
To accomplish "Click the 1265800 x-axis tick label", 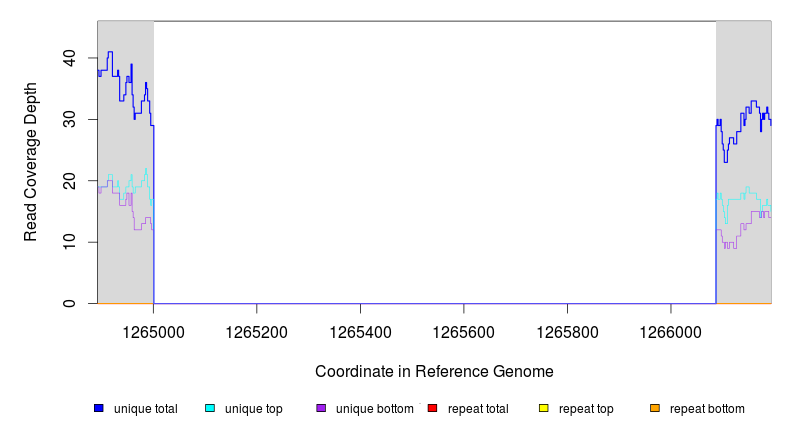I will (x=567, y=331).
